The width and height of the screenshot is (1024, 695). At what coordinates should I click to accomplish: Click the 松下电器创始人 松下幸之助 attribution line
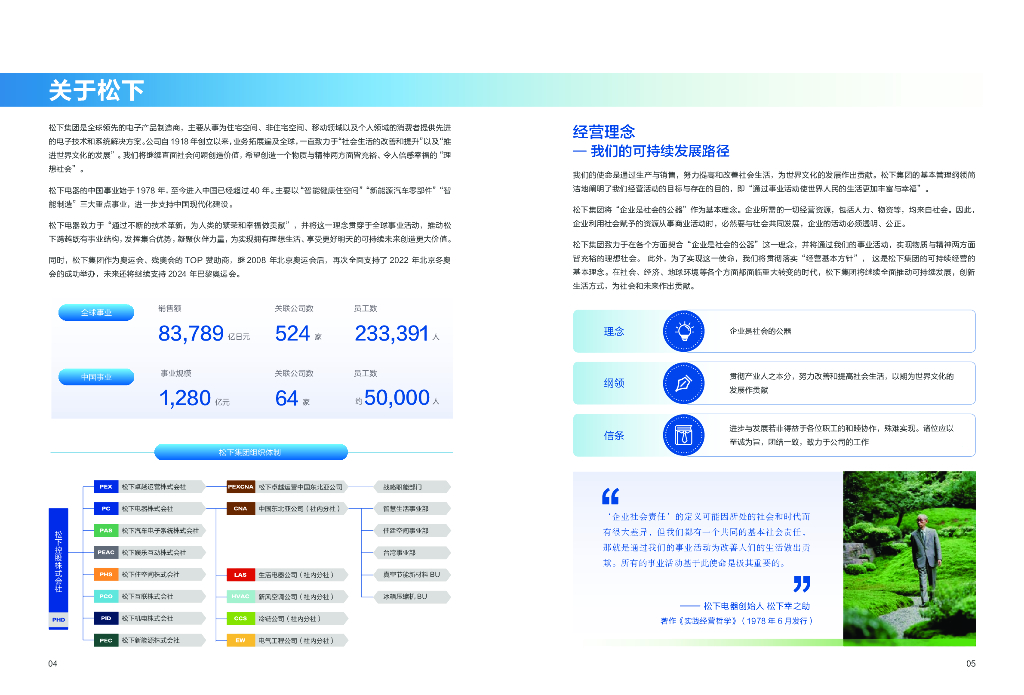756,606
